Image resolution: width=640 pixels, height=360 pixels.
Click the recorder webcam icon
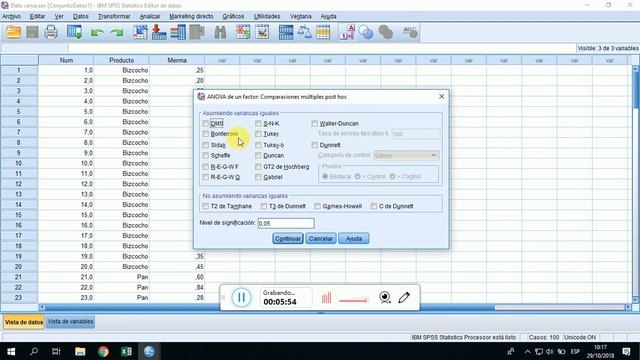click(384, 298)
